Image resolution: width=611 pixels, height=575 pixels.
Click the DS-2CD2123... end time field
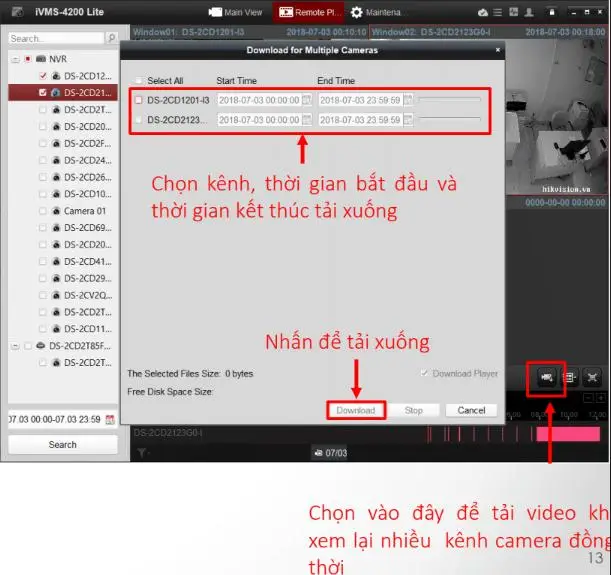[x=360, y=120]
